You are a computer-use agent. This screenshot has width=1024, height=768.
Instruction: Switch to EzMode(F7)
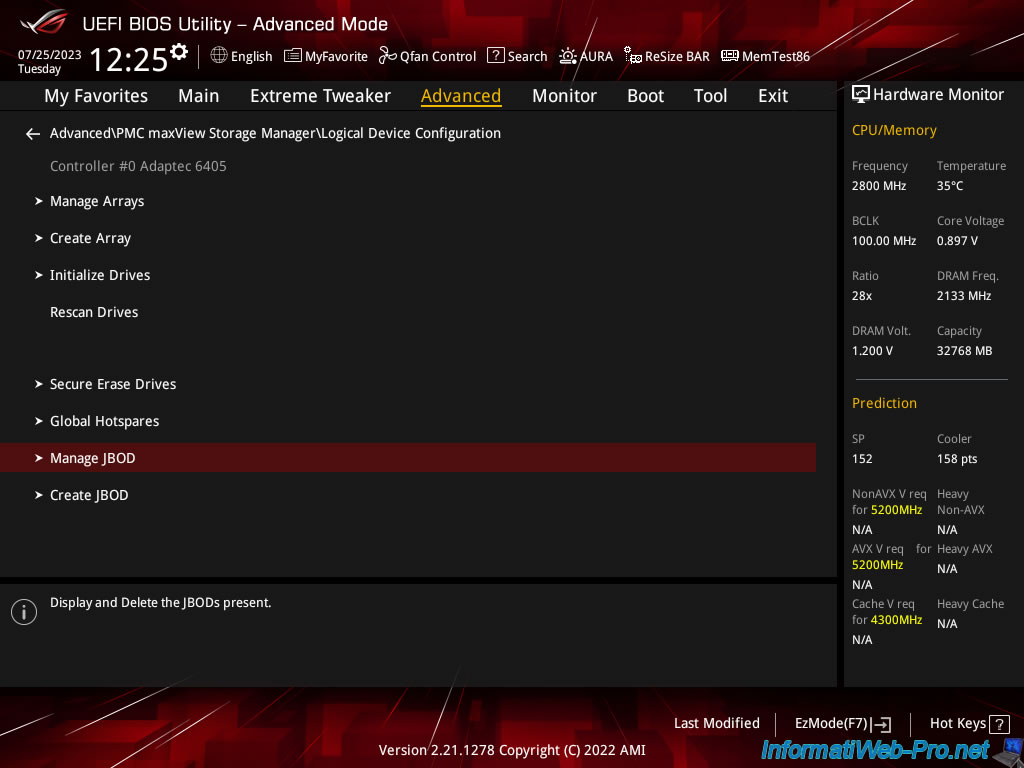842,724
